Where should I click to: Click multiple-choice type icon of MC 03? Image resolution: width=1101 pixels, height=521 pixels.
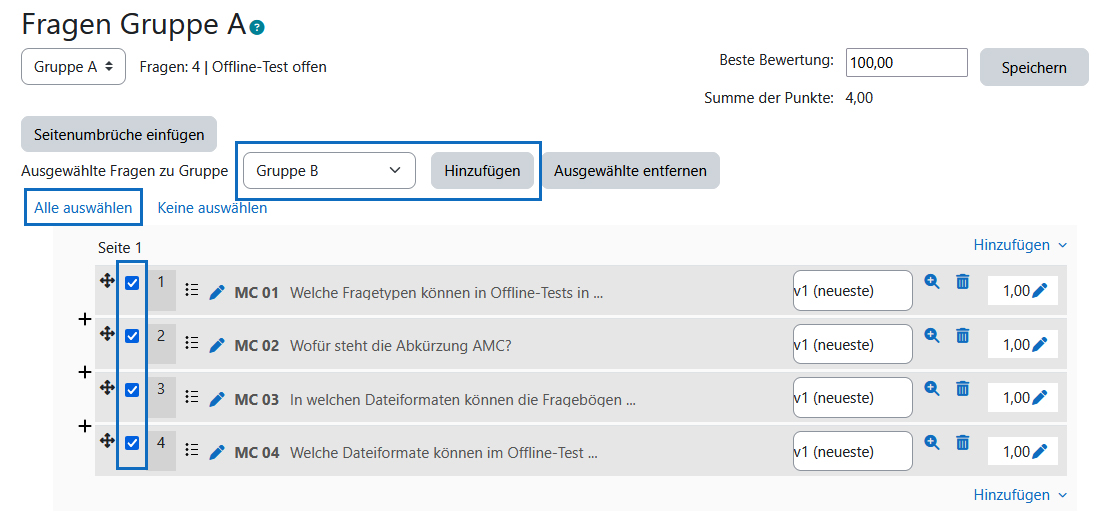[192, 395]
